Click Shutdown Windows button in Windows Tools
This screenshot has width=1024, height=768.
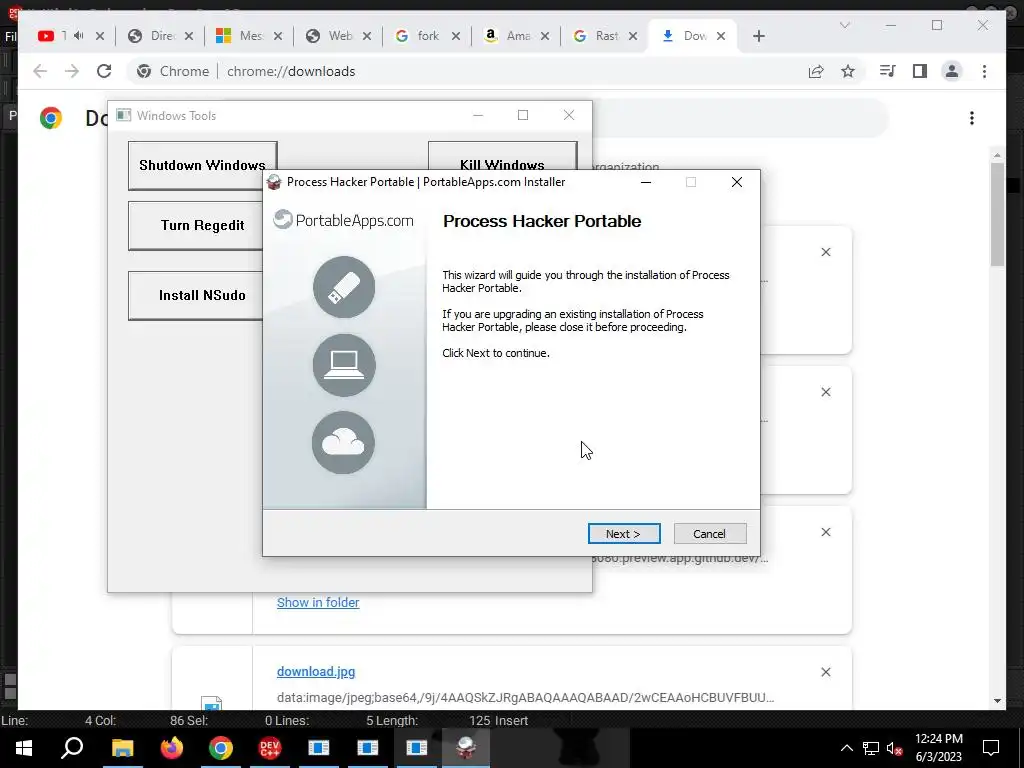coord(202,165)
